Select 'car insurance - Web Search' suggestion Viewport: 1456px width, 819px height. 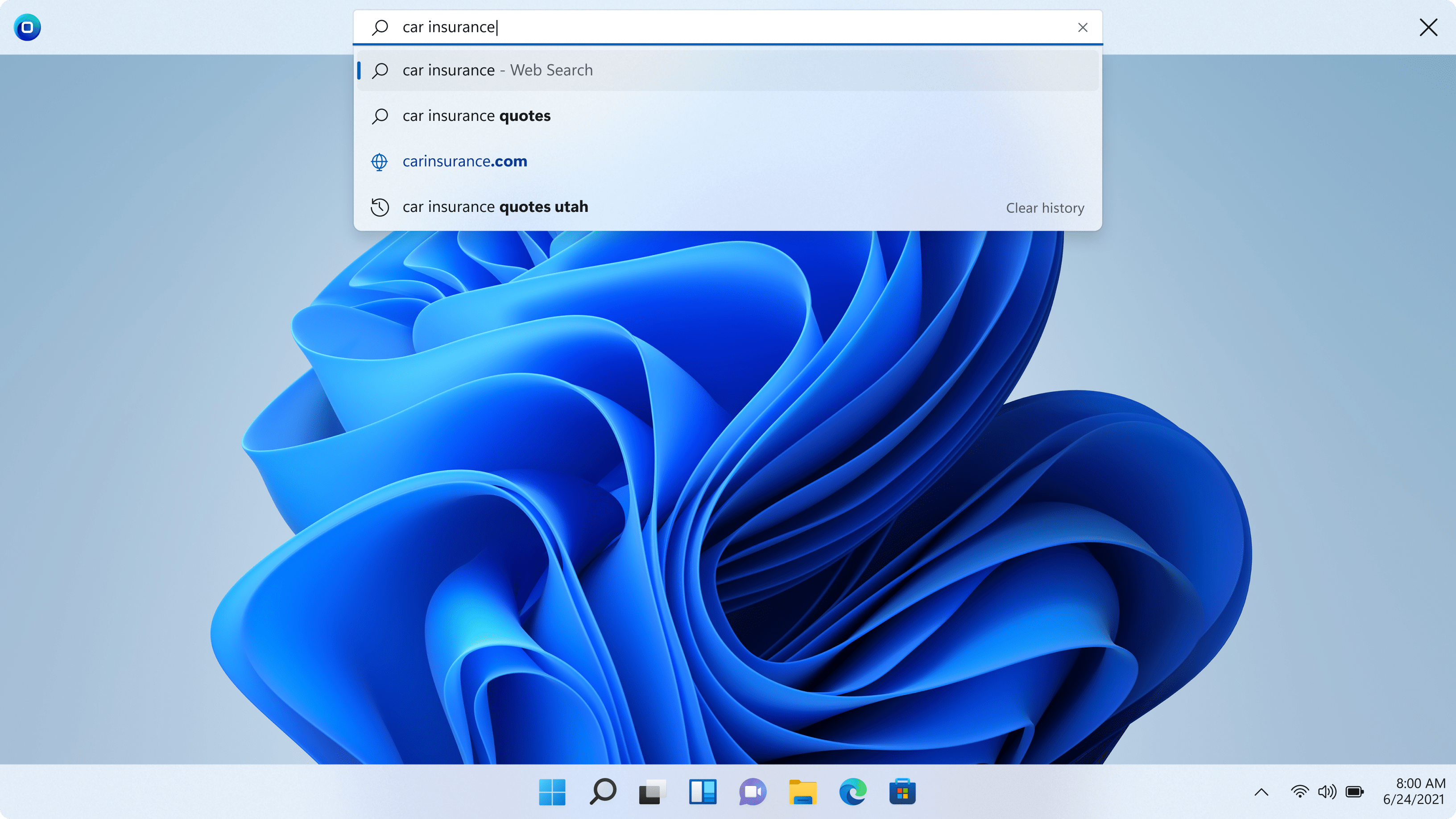pos(497,70)
